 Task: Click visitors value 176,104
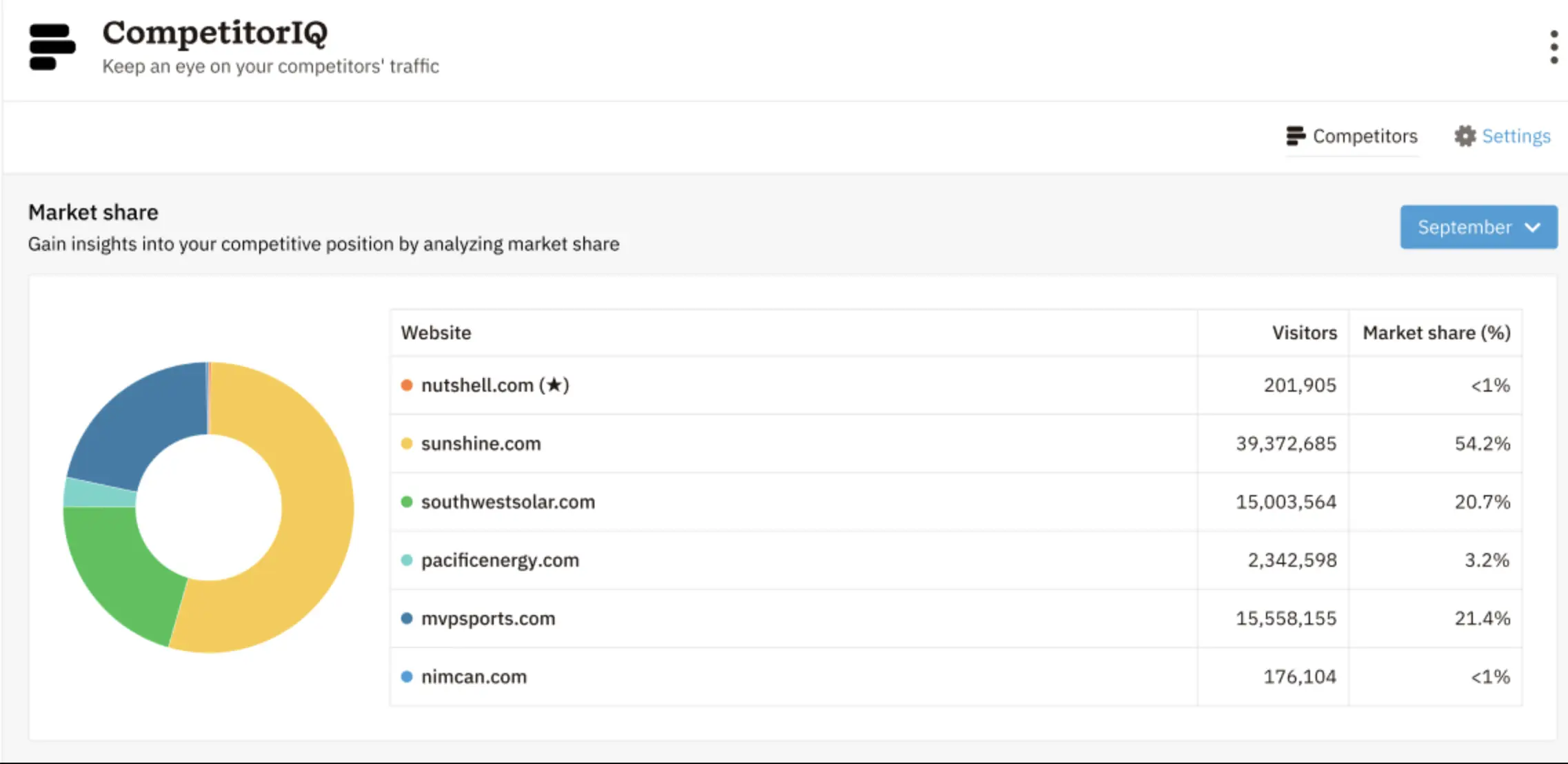tap(1300, 676)
